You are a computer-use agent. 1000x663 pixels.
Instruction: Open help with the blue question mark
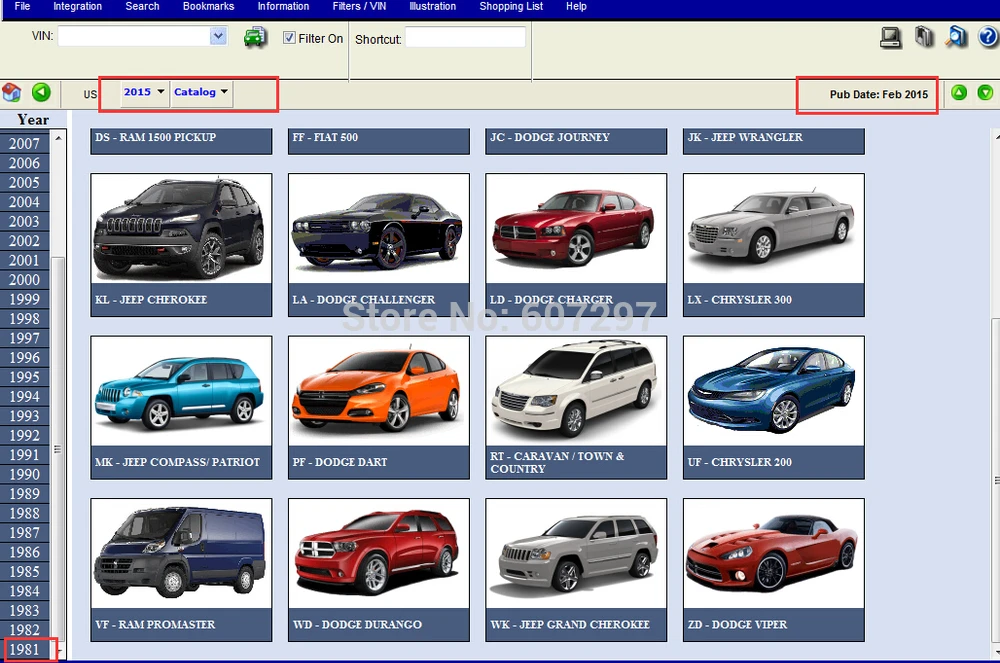coord(987,38)
